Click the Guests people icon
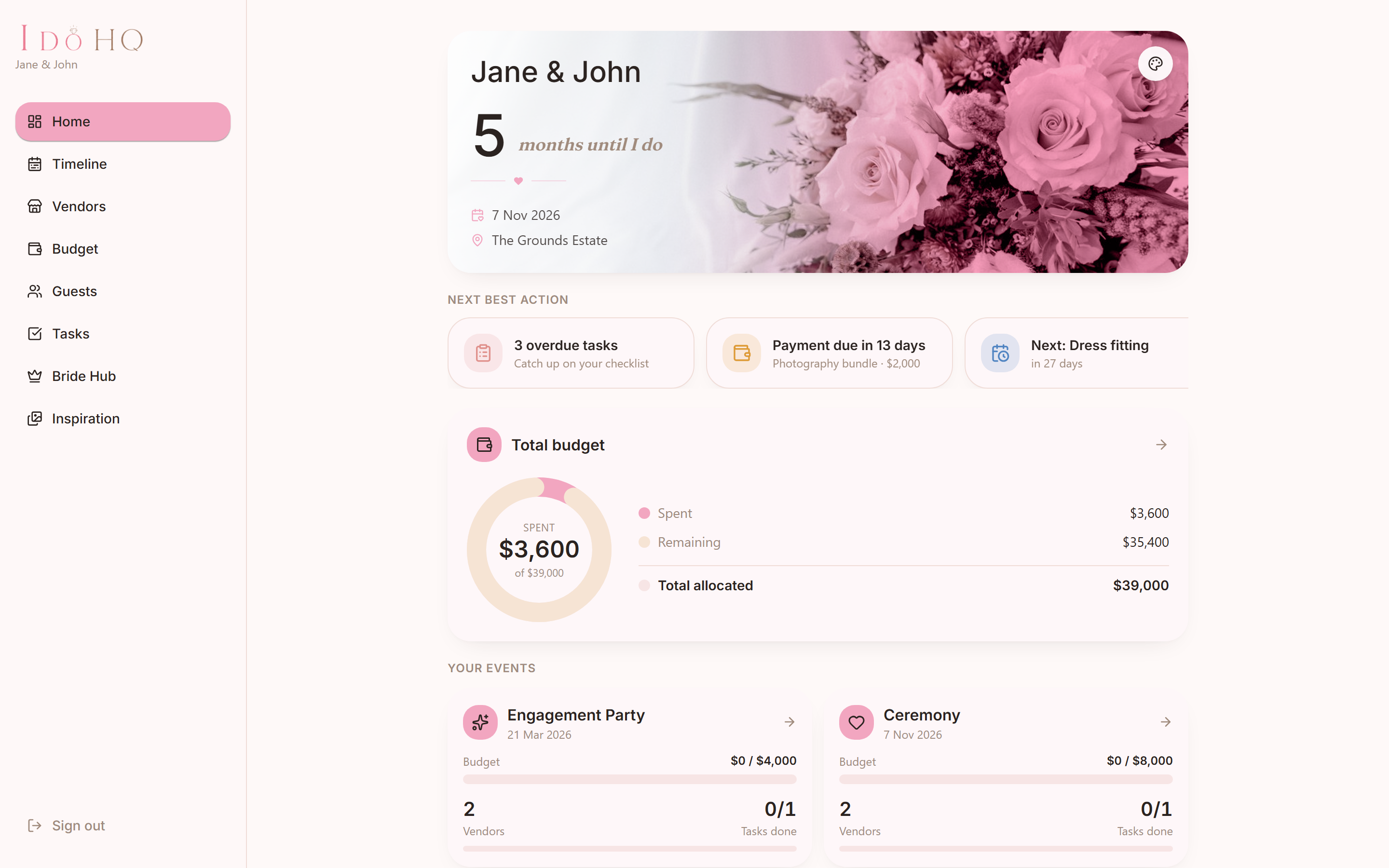 pos(34,292)
